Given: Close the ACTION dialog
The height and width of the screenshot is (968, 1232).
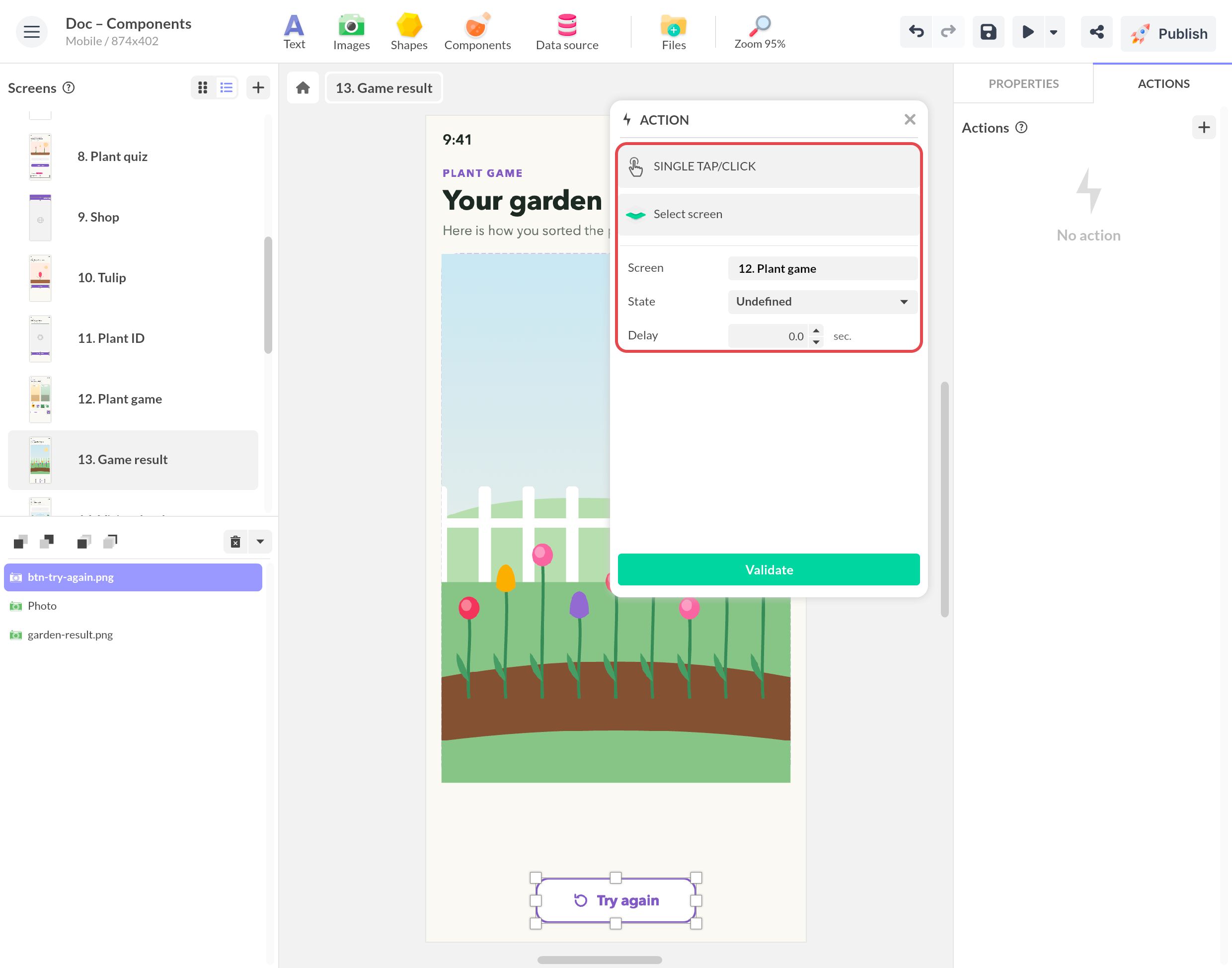Looking at the screenshot, I should click(x=910, y=120).
